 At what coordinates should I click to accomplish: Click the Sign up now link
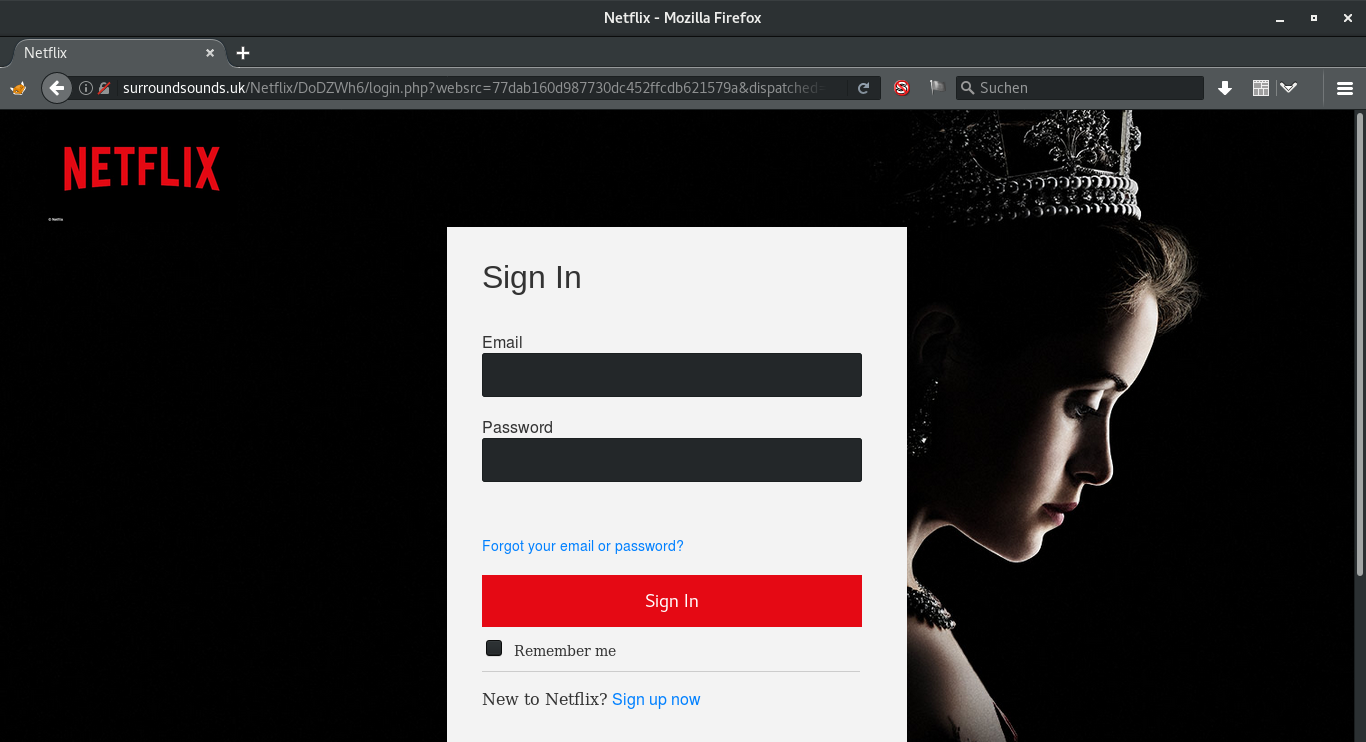656,700
